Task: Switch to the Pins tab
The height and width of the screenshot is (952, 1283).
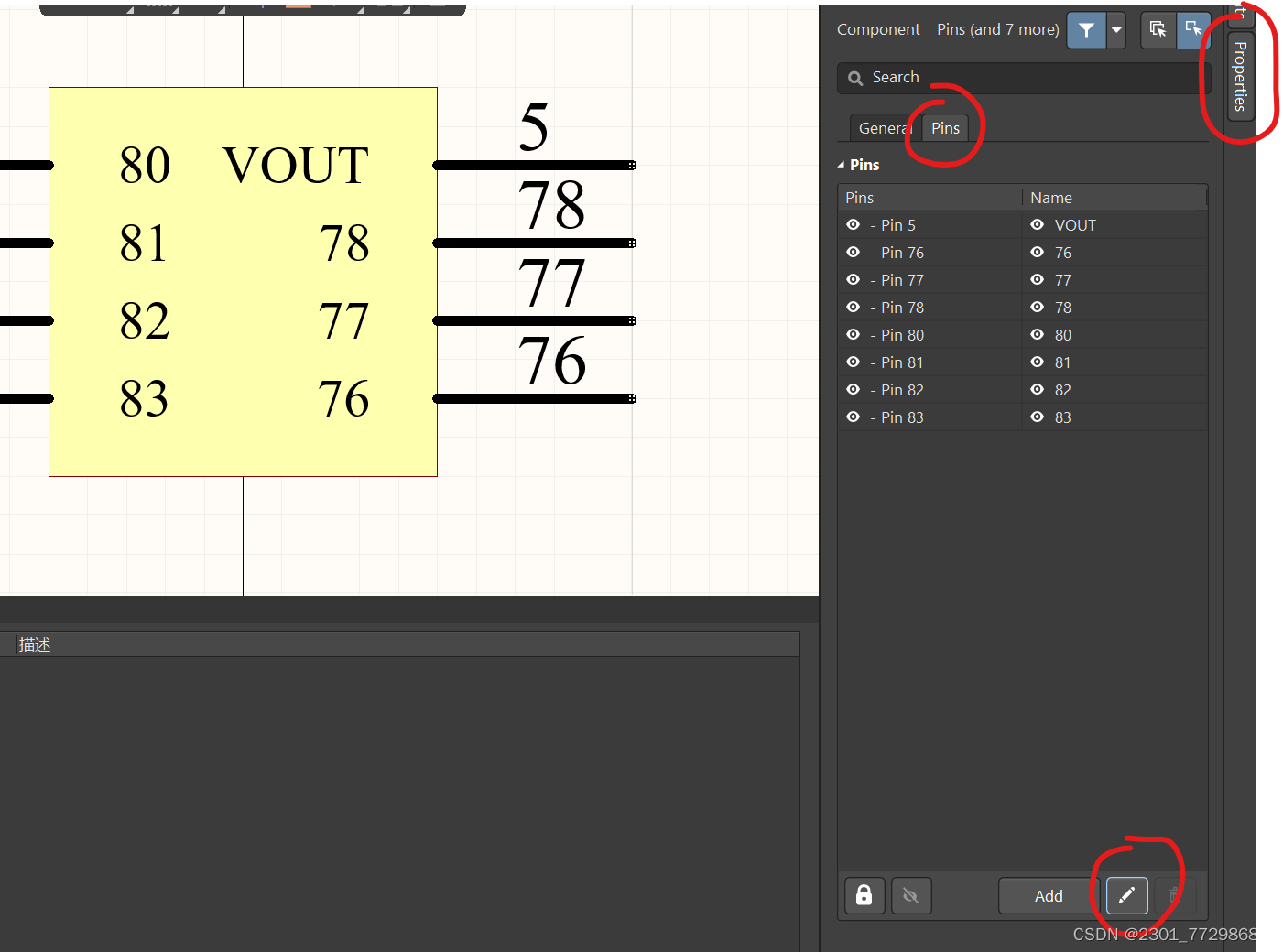Action: click(945, 128)
